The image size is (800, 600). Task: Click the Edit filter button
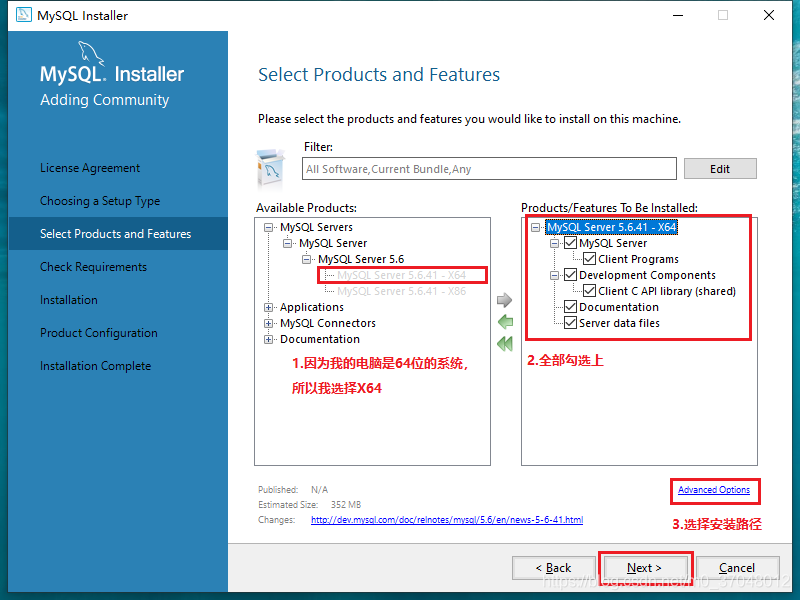click(x=720, y=169)
